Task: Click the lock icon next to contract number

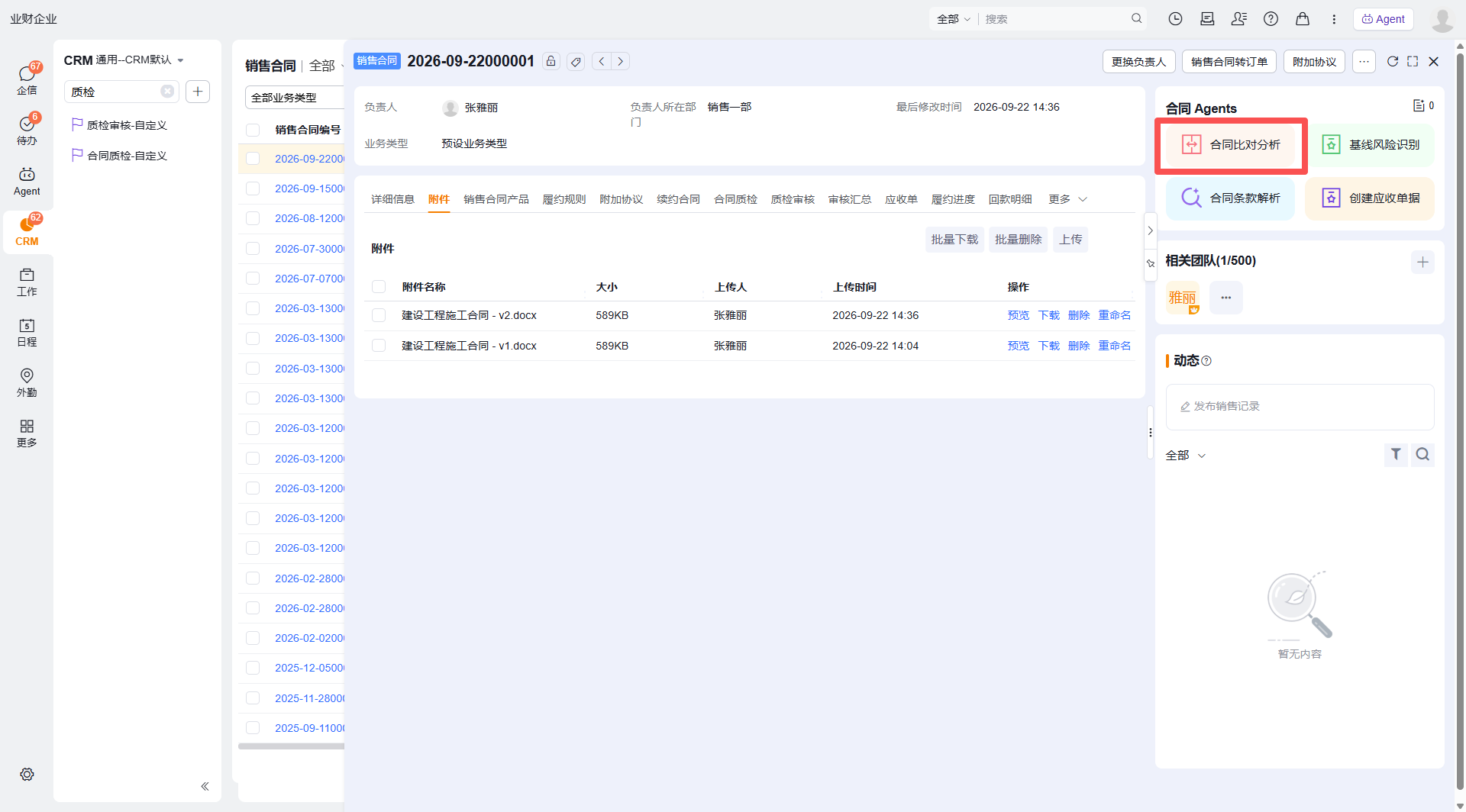Action: (551, 61)
